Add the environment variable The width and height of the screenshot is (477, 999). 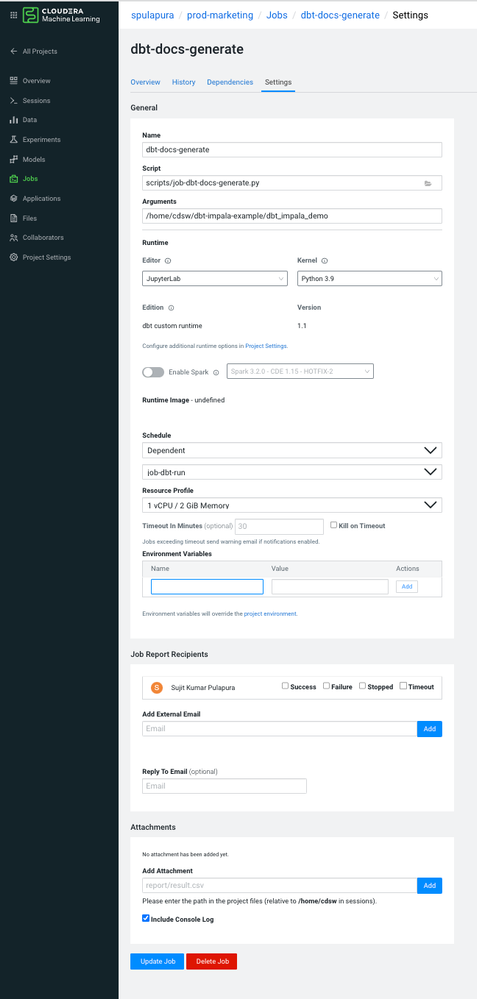(407, 587)
